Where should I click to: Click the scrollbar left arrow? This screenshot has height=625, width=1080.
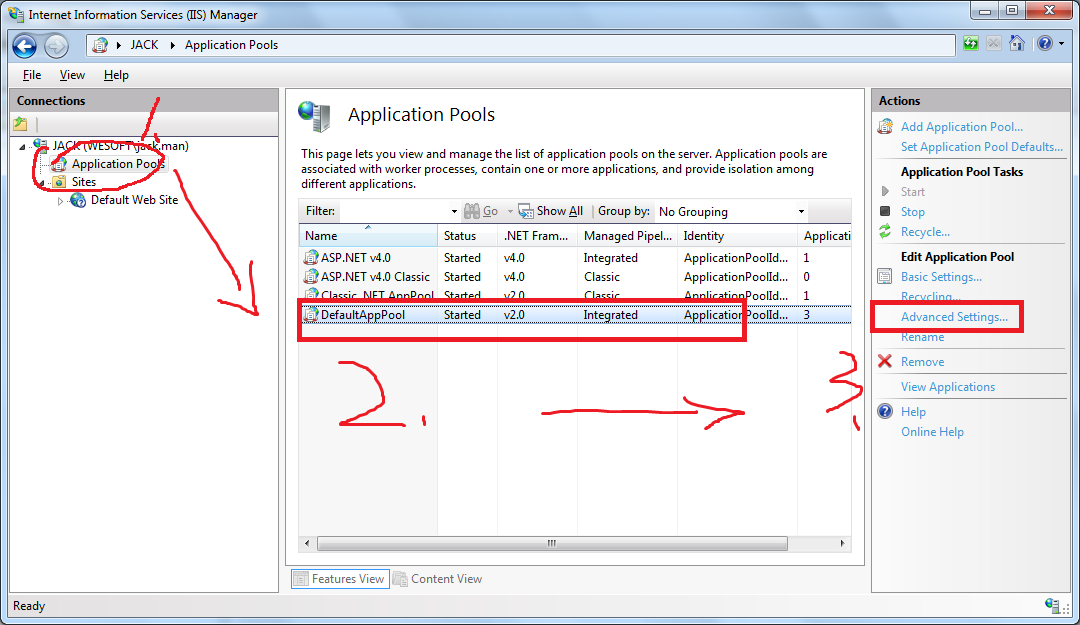tap(307, 543)
